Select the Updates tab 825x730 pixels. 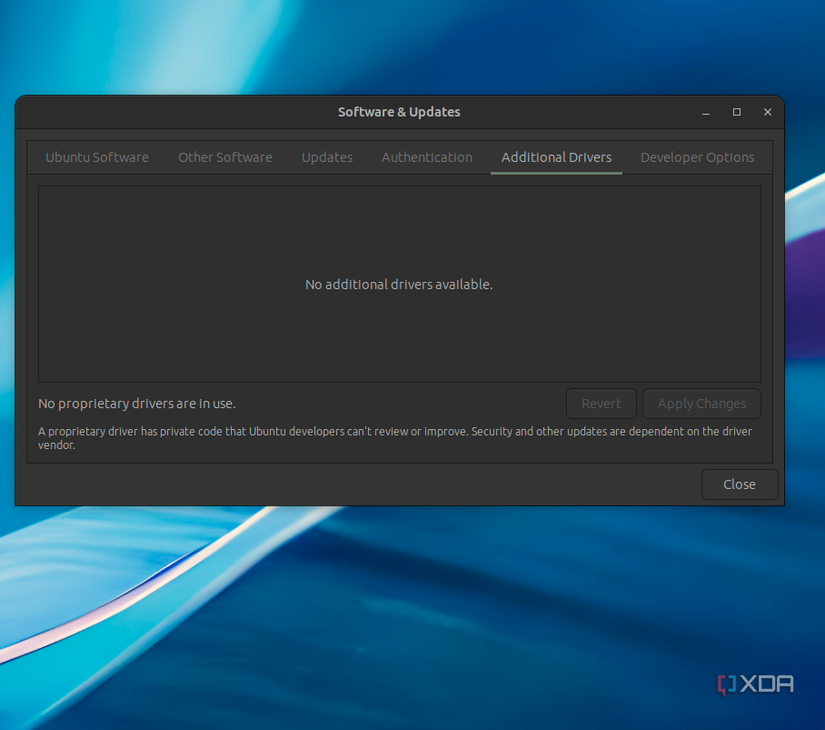[x=327, y=157]
